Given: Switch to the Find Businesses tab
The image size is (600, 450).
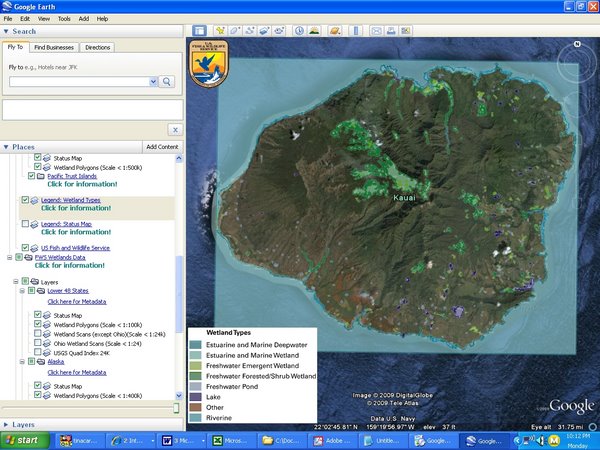Looking at the screenshot, I should pyautogui.click(x=54, y=47).
